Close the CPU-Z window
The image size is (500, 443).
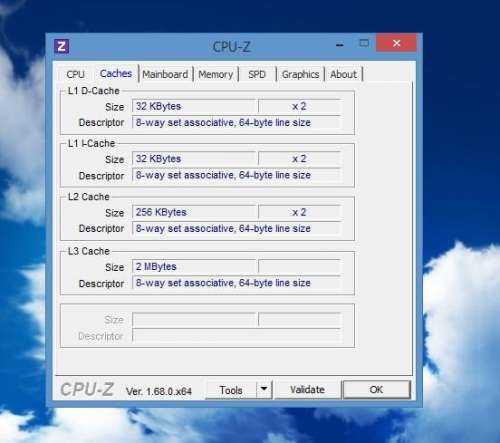coord(396,43)
